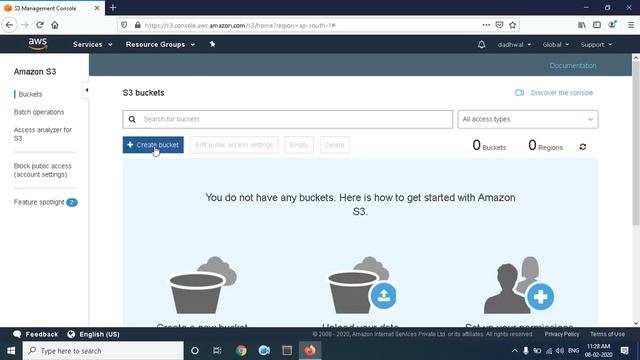640x360 pixels.
Task: Expand the Resource Groups menu
Action: pos(160,44)
